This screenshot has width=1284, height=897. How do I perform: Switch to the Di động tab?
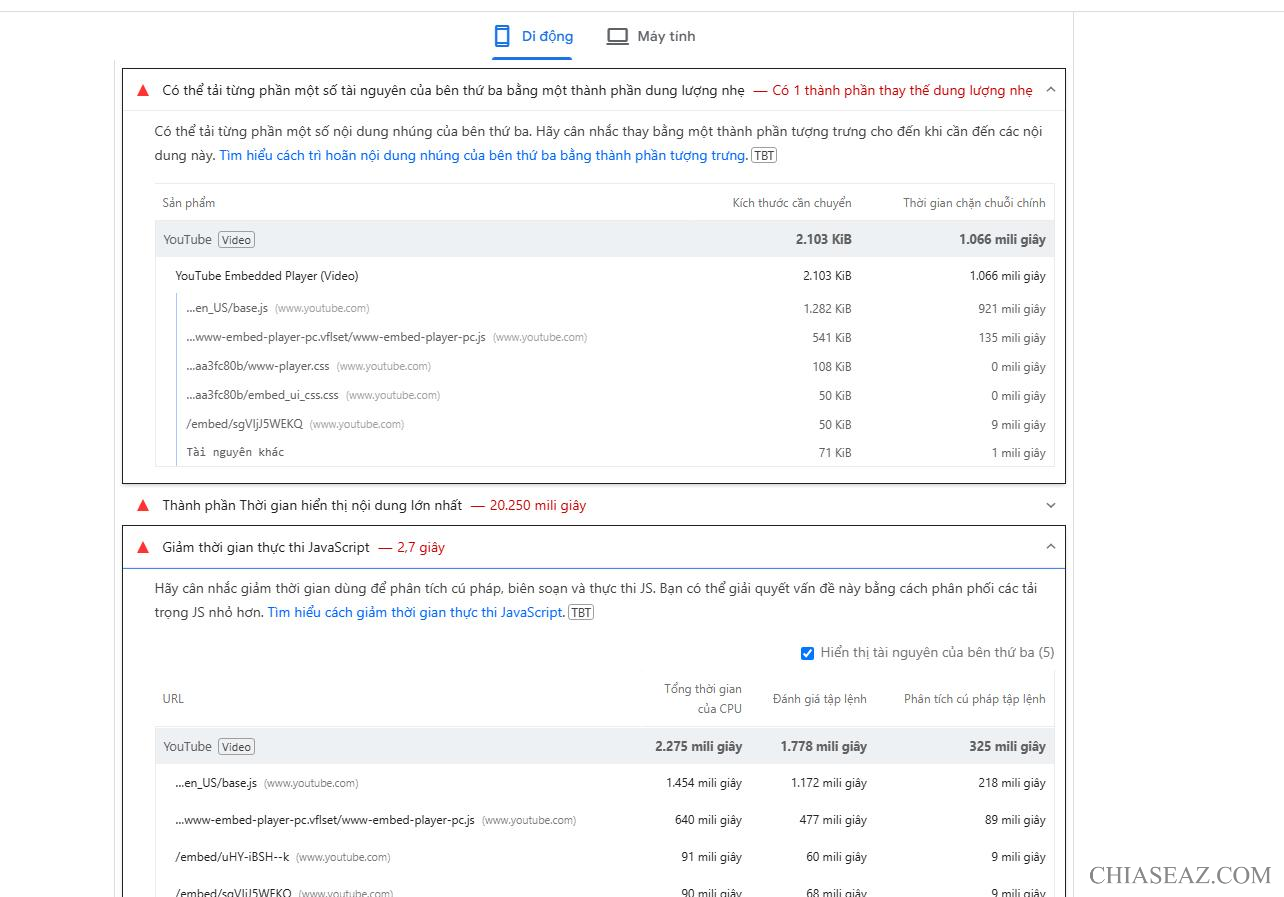[533, 37]
